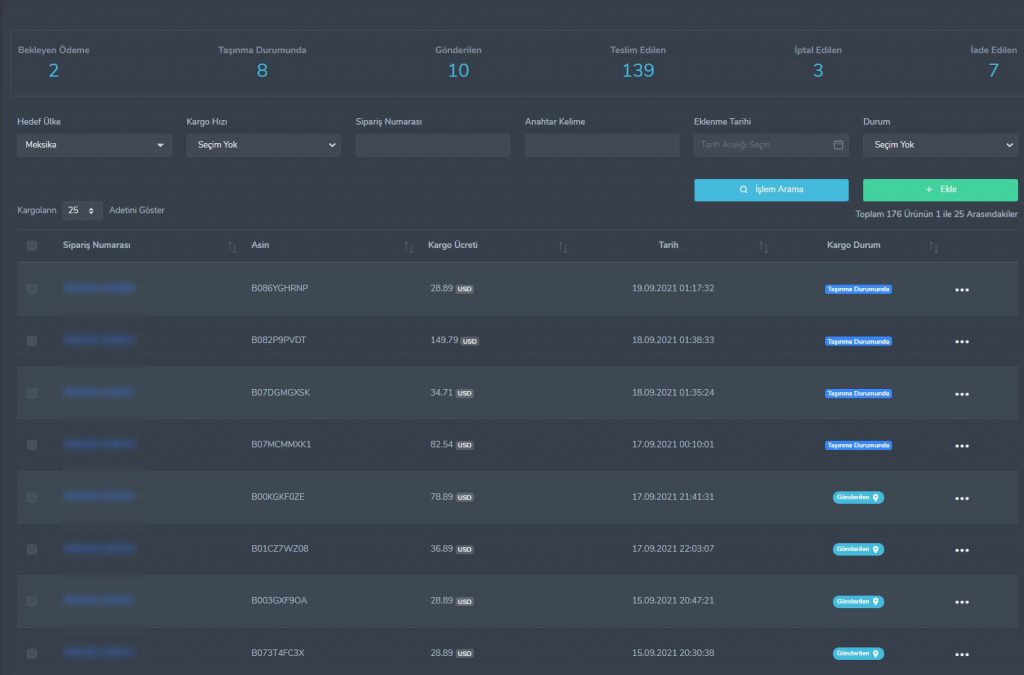Check the row checkbox for B01CZ7WZ08

pyautogui.click(x=31, y=550)
